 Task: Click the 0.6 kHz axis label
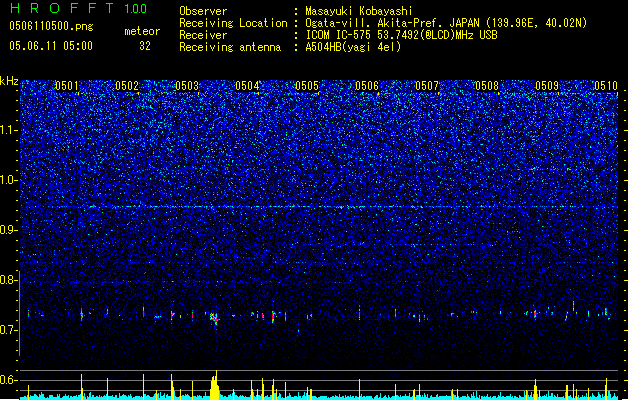8,380
